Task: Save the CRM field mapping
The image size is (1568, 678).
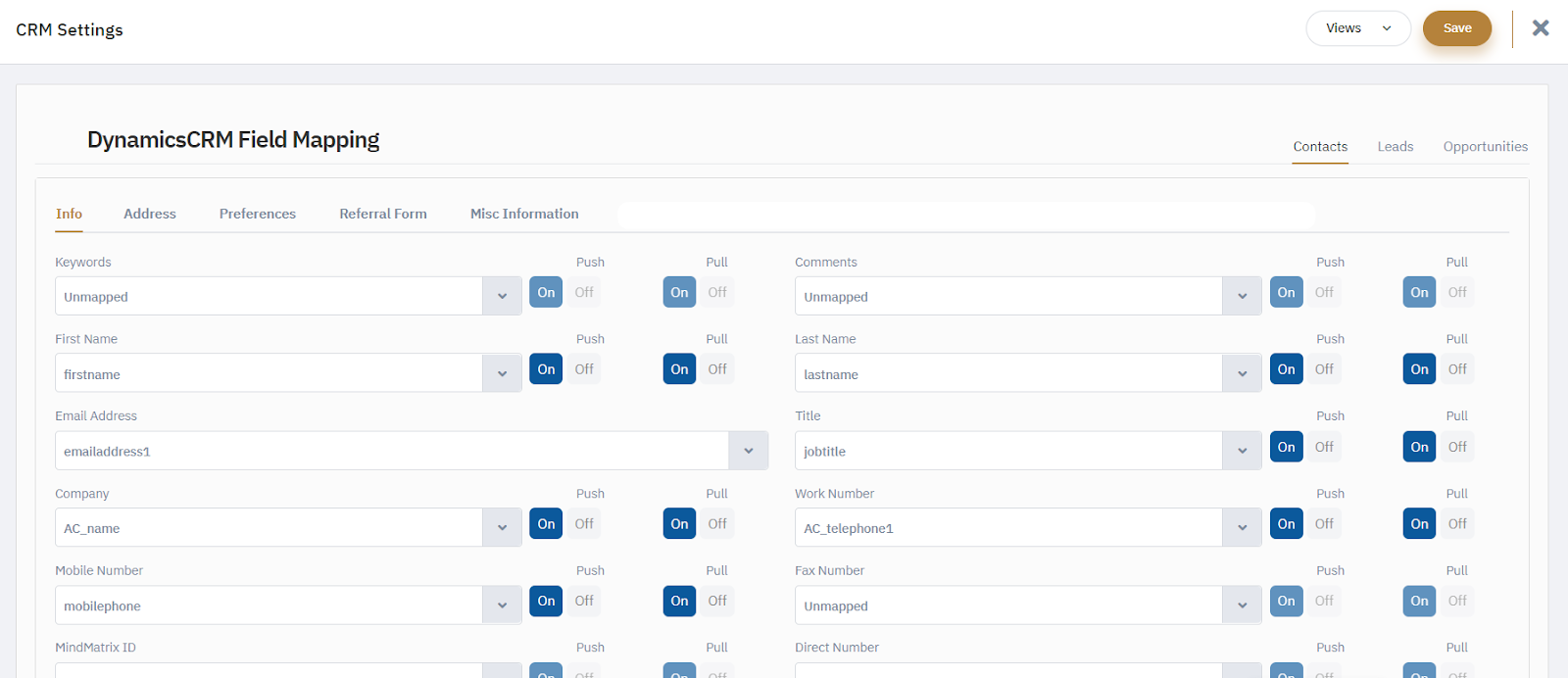Action: pos(1457,28)
